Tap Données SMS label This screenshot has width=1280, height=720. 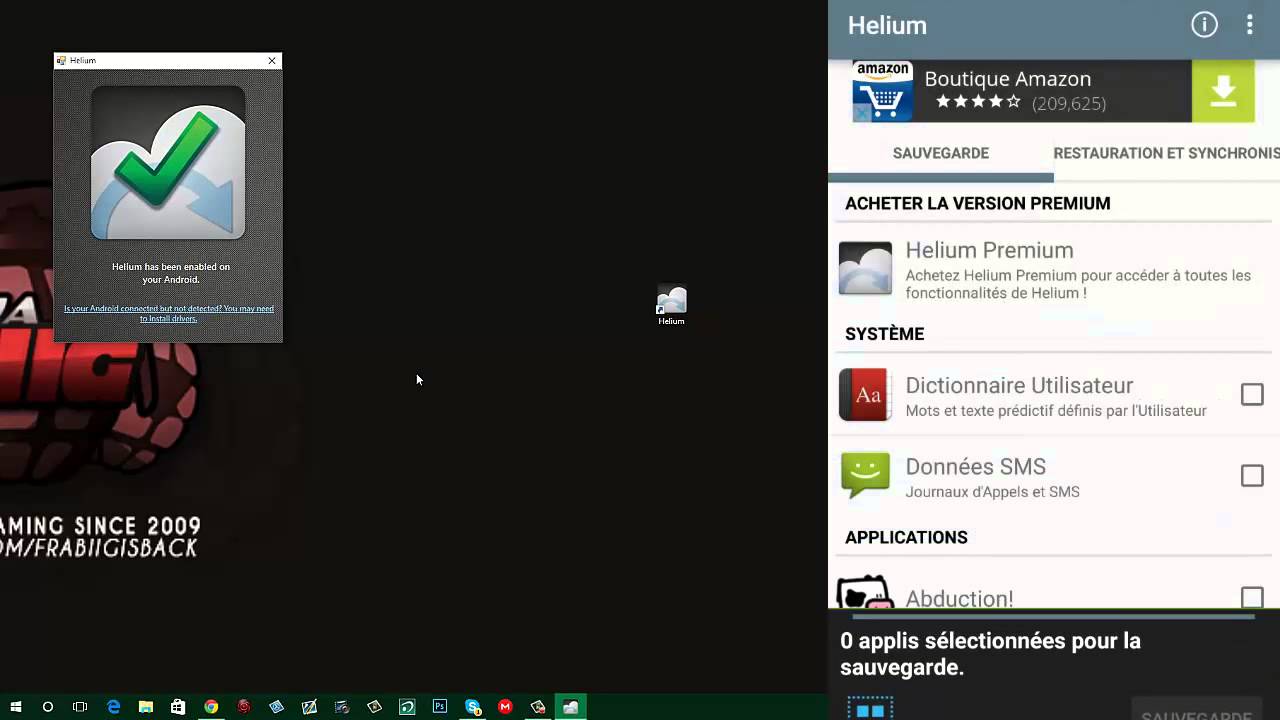click(x=975, y=466)
